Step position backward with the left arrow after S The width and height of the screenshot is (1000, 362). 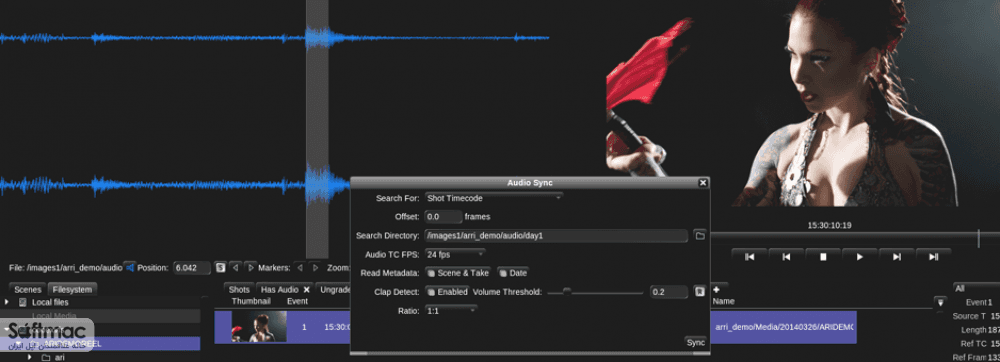[x=235, y=268]
